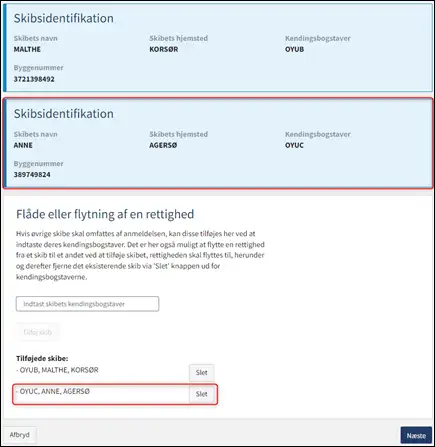
Task: Delete the OYUB, MALTHE, KORSØR ship via Slet
Action: (201, 372)
